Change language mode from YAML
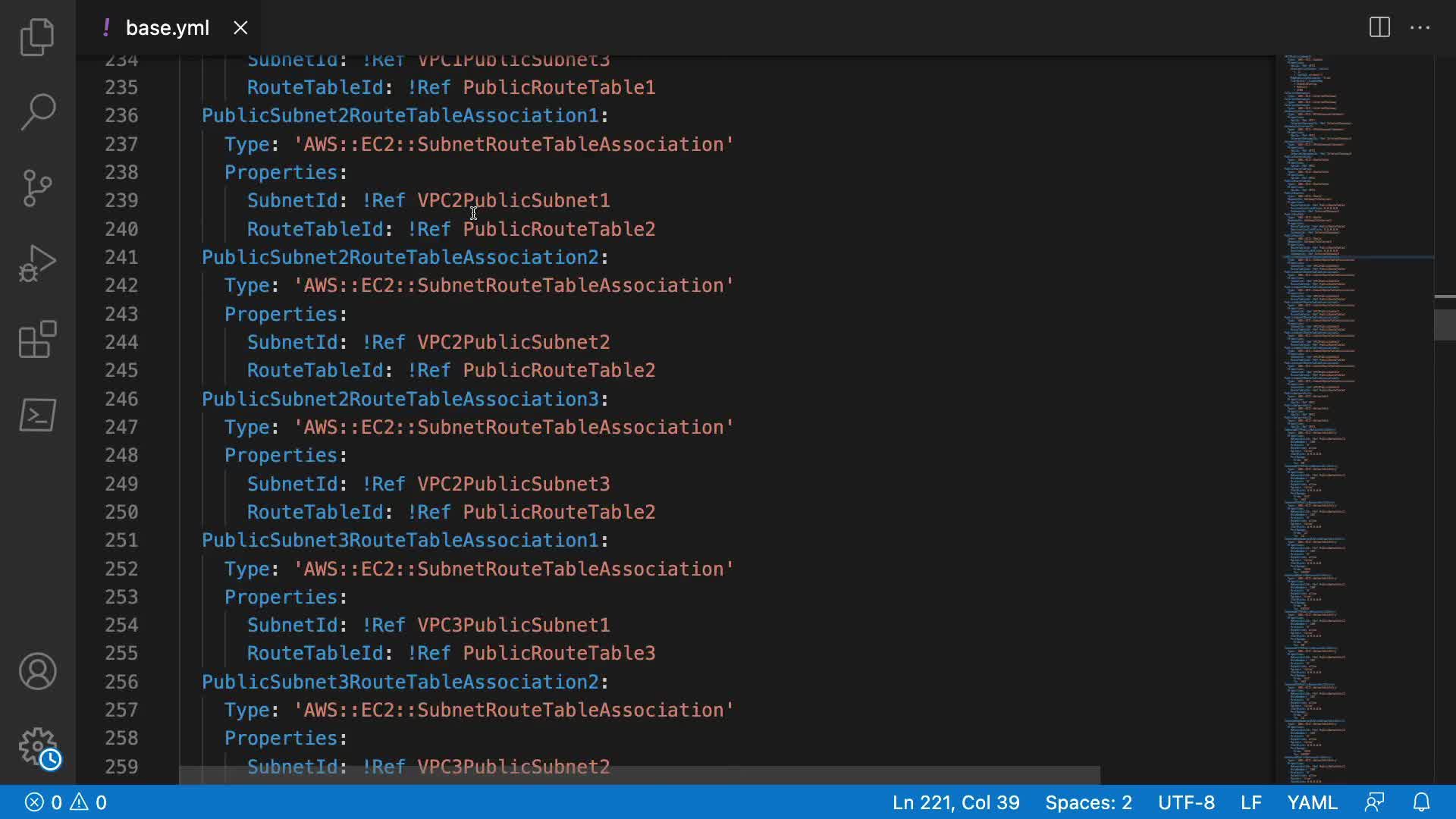1456x819 pixels. tap(1312, 802)
